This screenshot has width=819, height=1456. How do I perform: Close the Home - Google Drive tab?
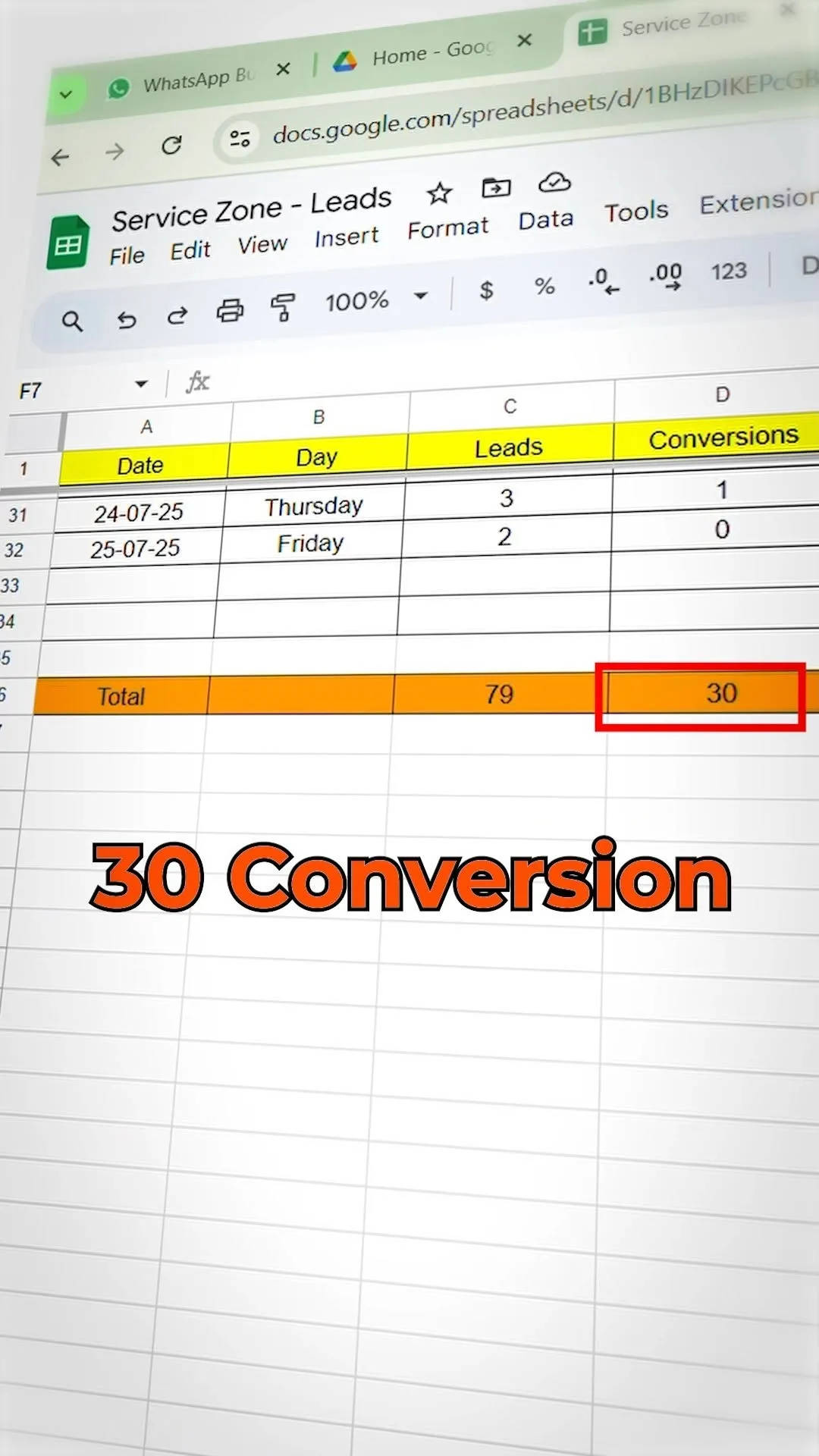pos(524,40)
